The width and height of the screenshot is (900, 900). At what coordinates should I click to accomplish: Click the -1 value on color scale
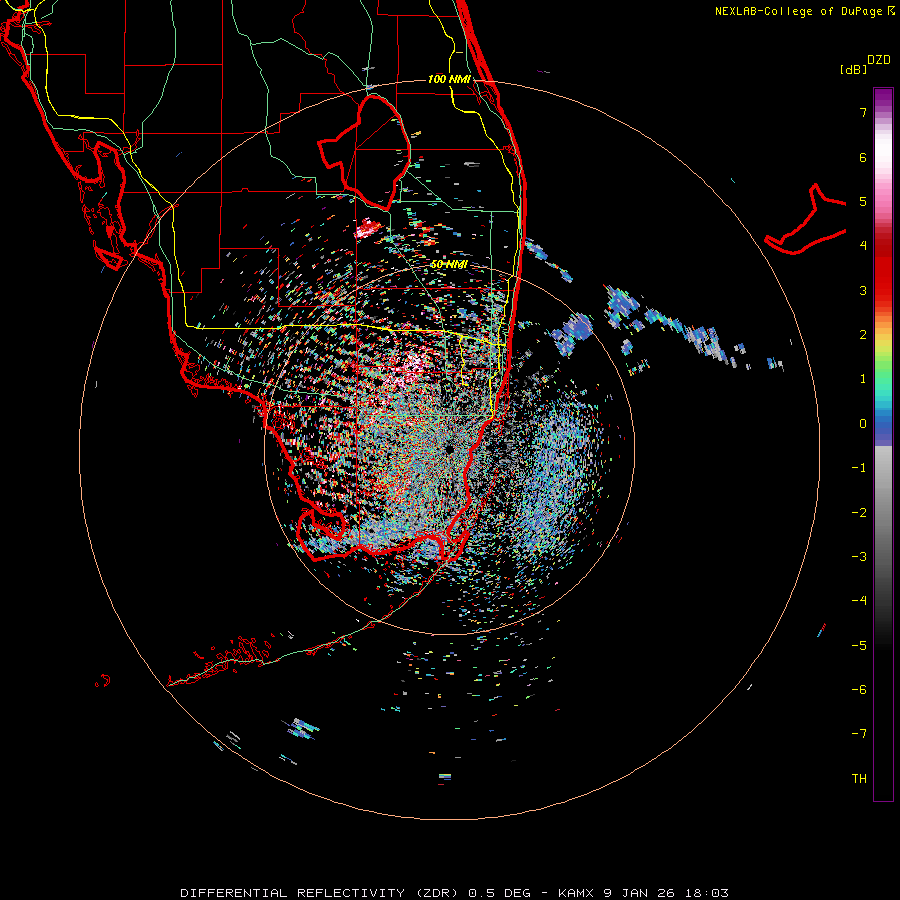pos(859,468)
